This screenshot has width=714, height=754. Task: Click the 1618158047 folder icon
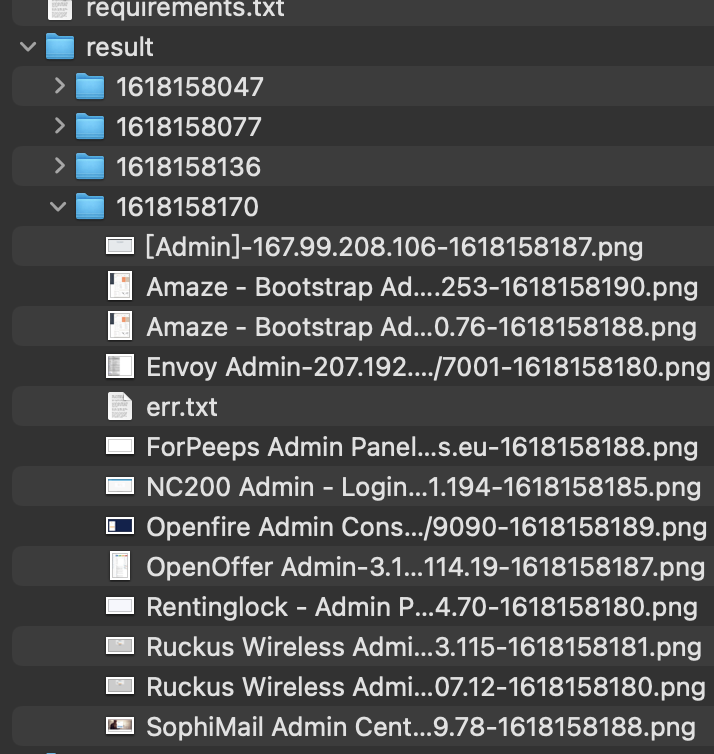(90, 87)
